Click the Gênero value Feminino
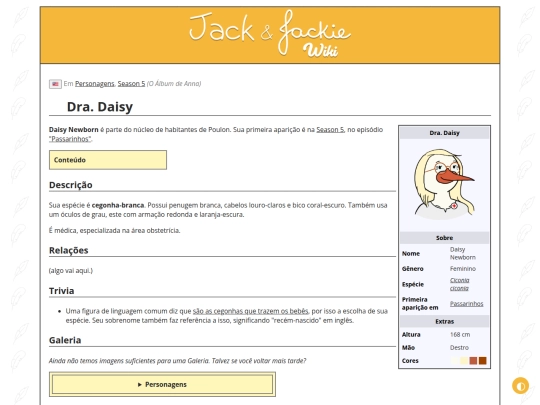 tap(463, 269)
